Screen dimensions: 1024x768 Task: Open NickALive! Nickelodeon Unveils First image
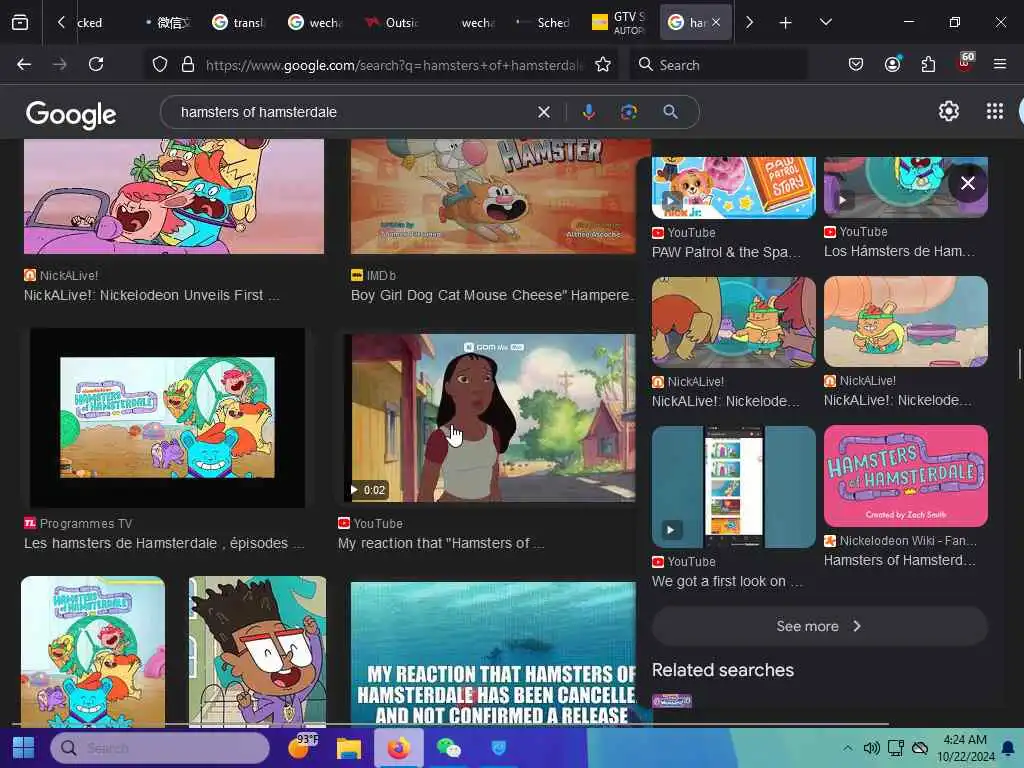[x=174, y=196]
